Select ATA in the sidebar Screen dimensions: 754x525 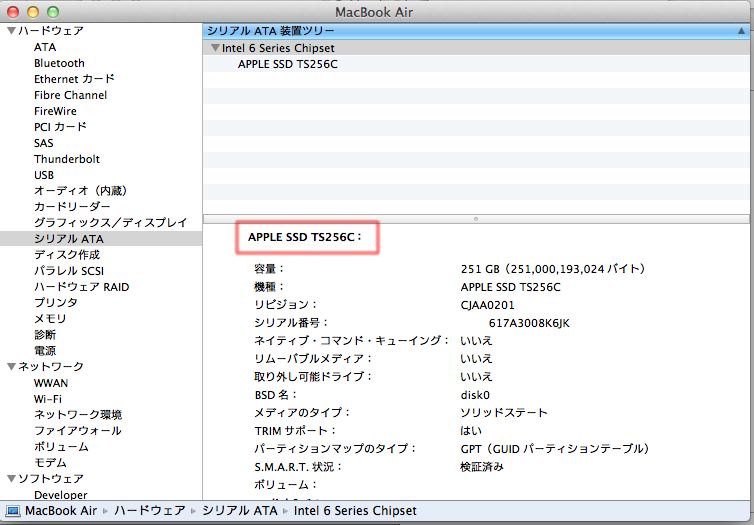(x=45, y=47)
